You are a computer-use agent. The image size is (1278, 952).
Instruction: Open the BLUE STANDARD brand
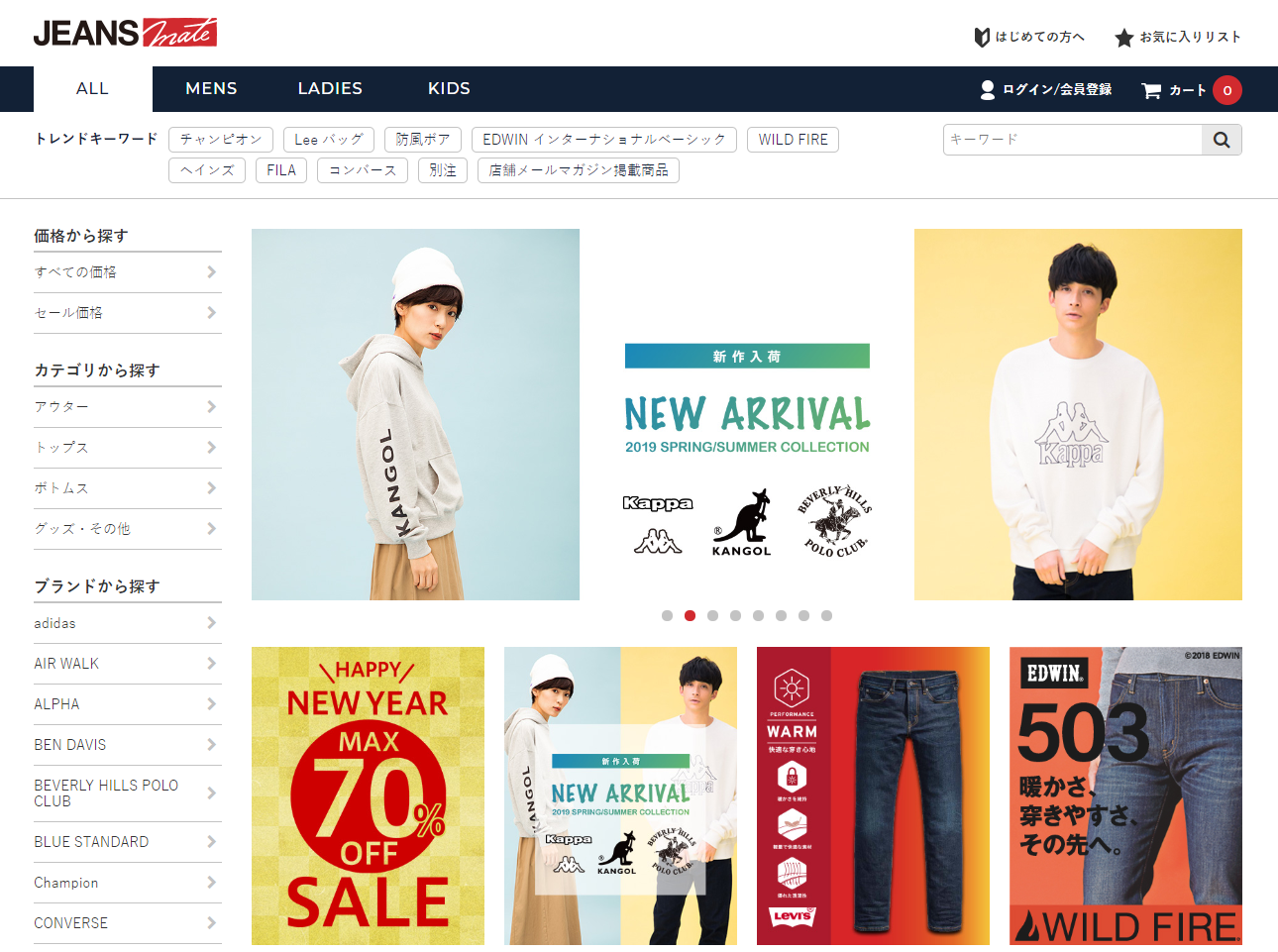[x=128, y=842]
